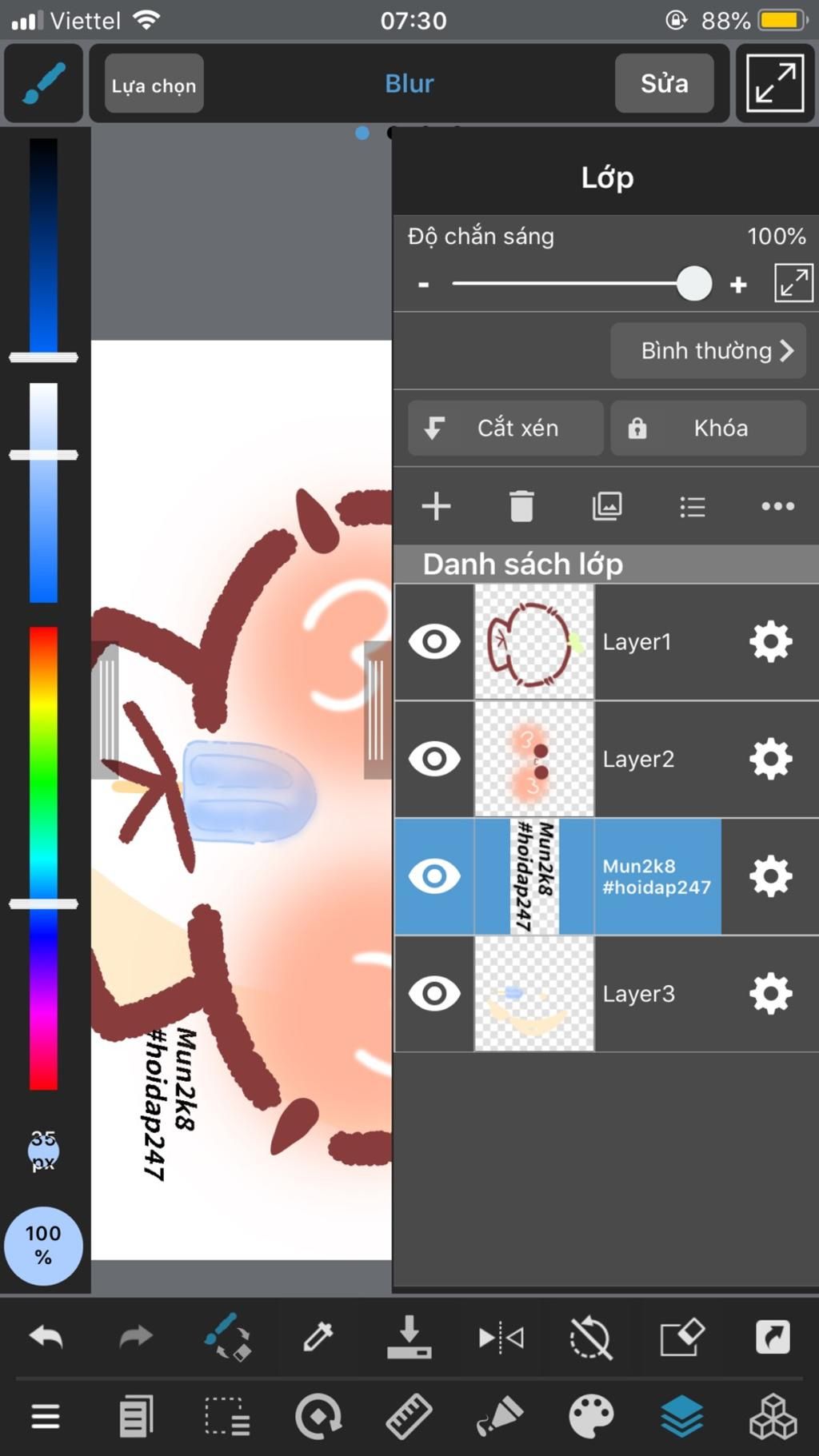Open the Bình thường blend mode dropdown
This screenshot has width=819, height=1456.
pos(708,350)
